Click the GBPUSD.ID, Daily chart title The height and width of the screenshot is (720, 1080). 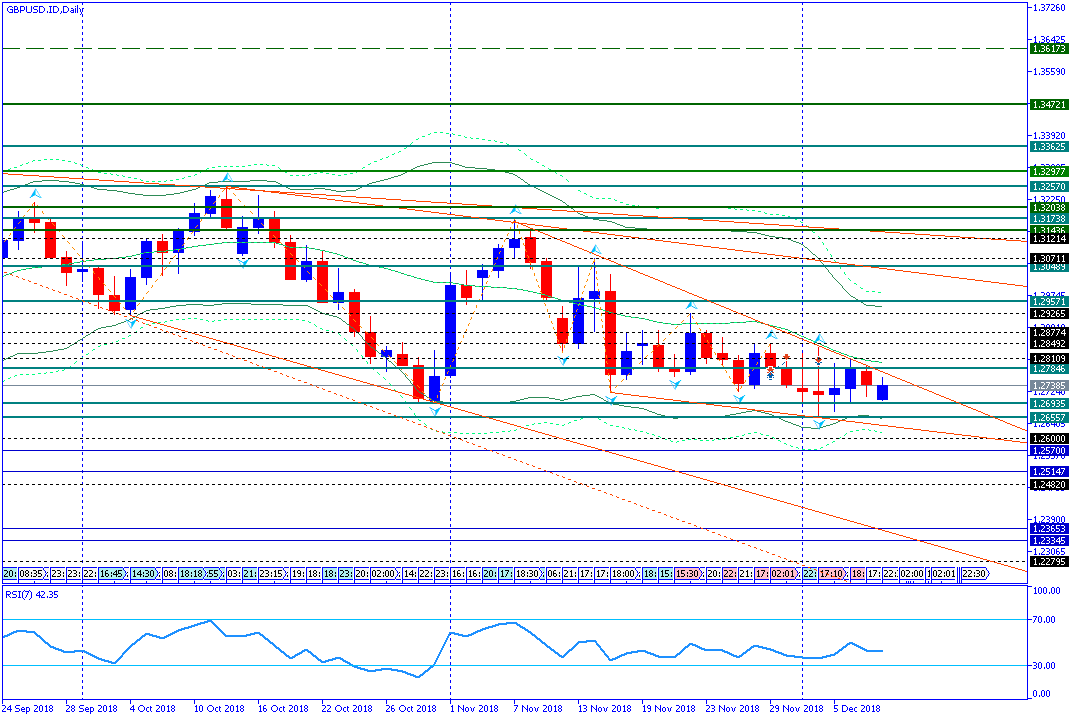pyautogui.click(x=45, y=9)
